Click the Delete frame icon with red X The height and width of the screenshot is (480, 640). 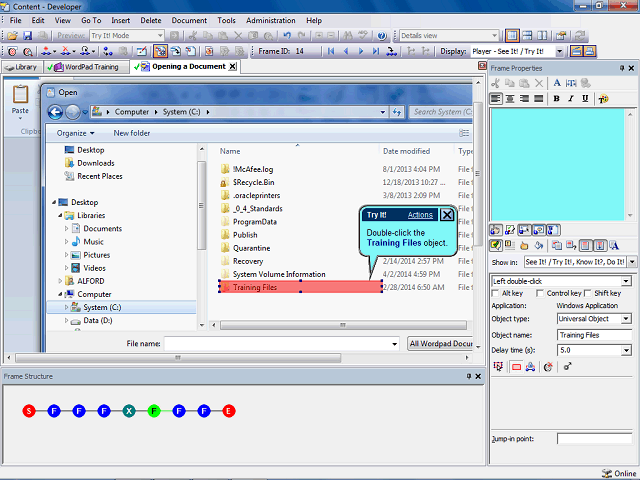point(65,51)
